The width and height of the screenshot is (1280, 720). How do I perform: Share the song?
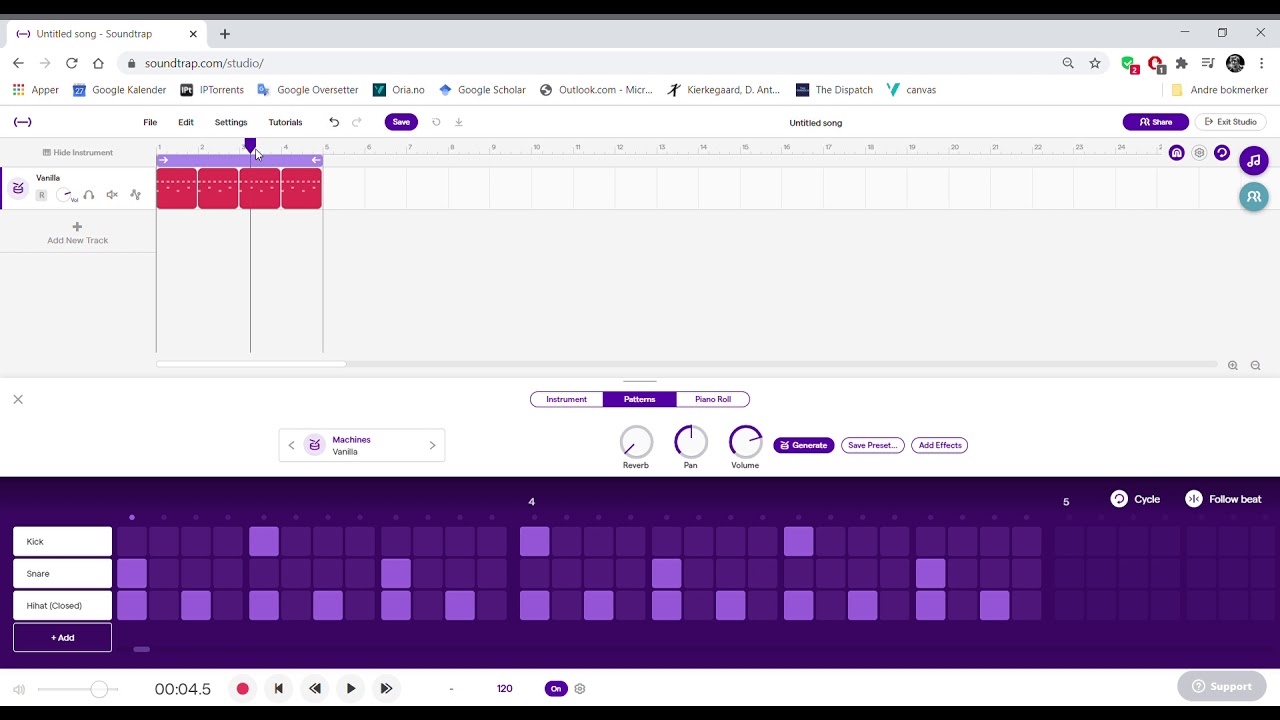[1156, 122]
